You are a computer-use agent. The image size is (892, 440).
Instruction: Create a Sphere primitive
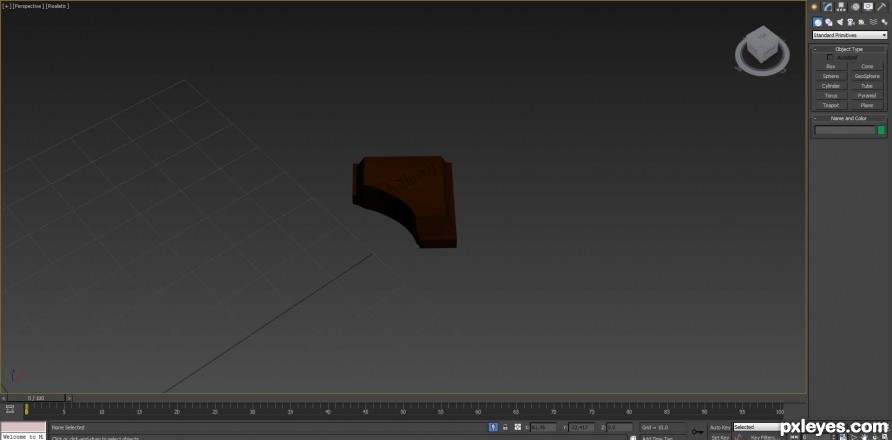pos(831,76)
